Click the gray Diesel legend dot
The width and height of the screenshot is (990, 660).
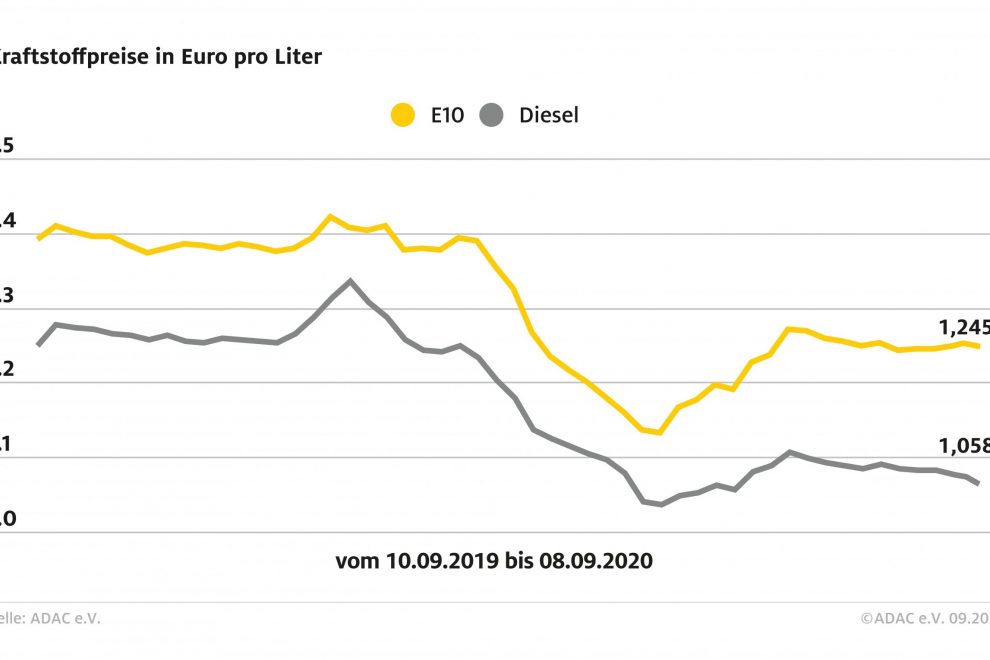click(x=491, y=115)
